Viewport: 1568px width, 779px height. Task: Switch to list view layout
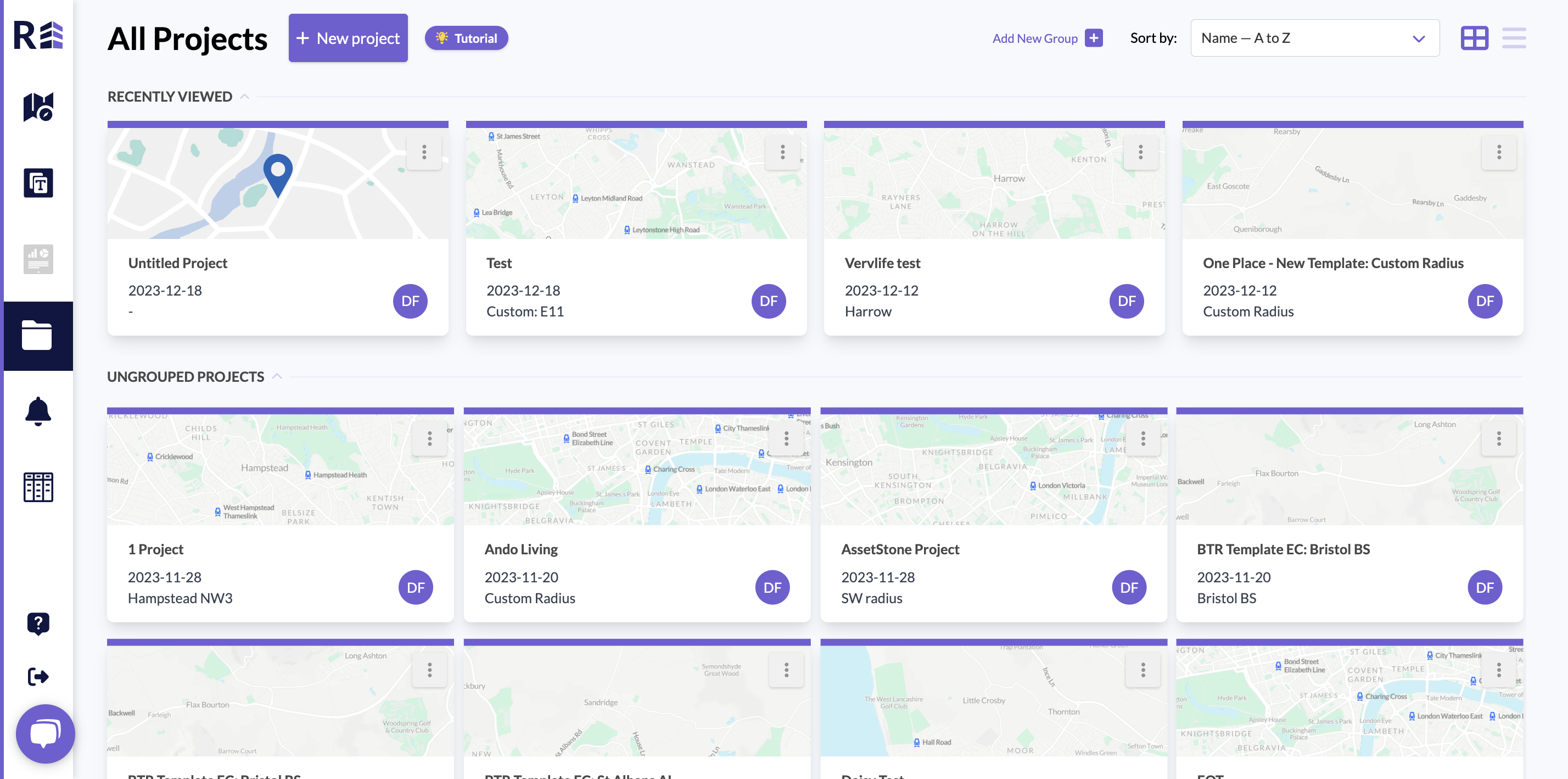[1513, 38]
